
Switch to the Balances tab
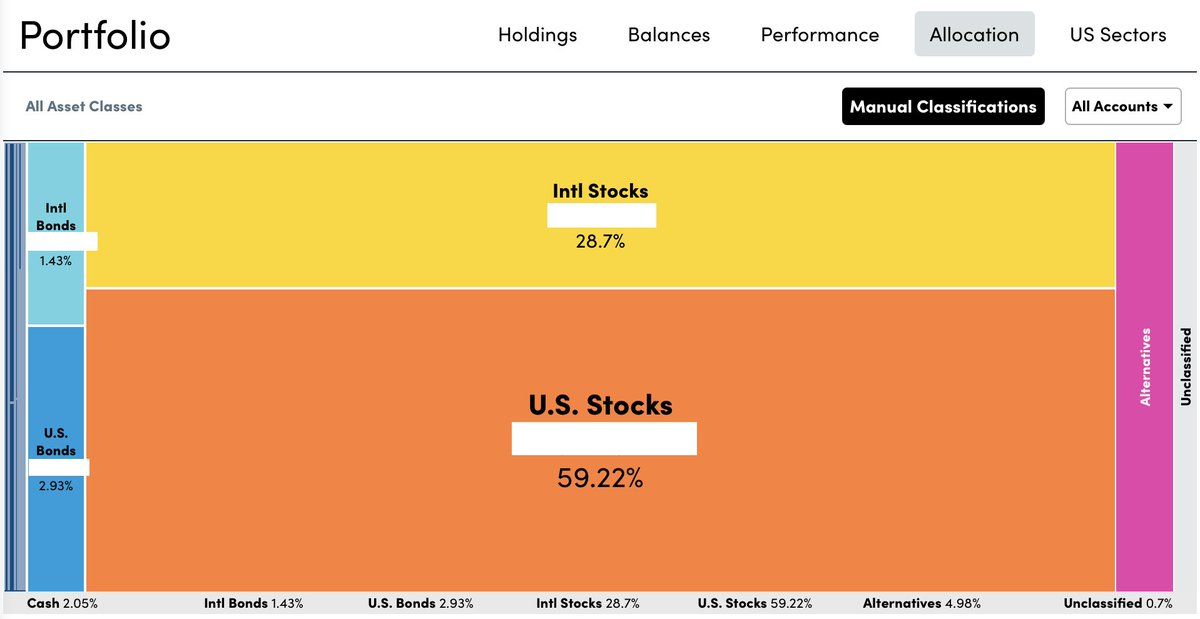coord(668,35)
